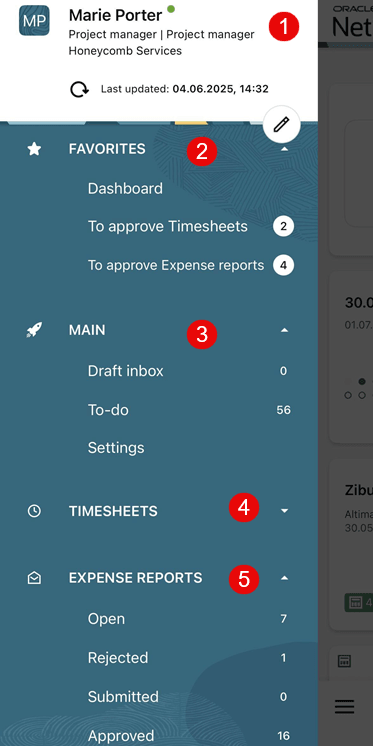Expand the Timesheets section arrow
Screen dimensions: 373x746
pos(285,511)
